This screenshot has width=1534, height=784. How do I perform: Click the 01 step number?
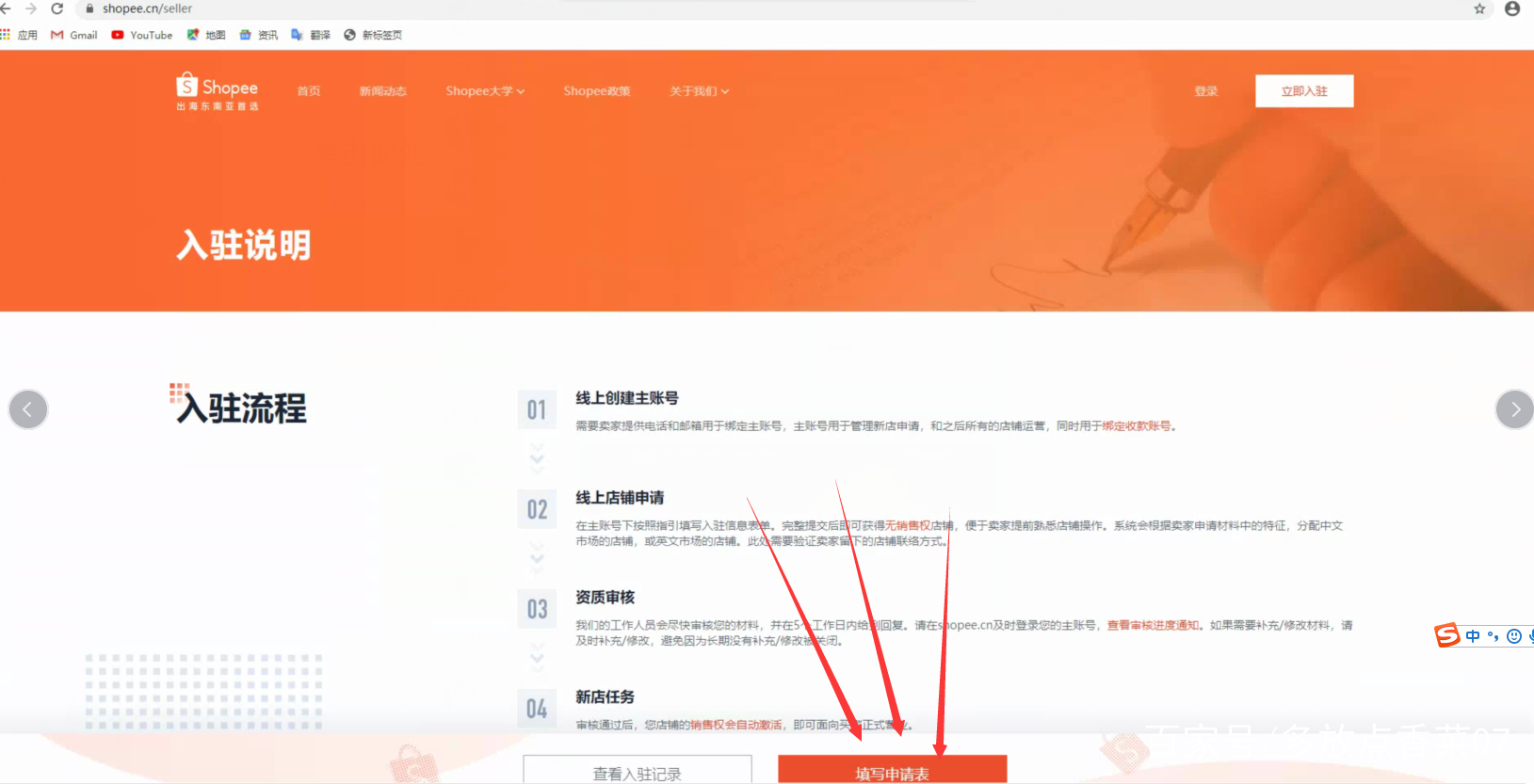[537, 410]
